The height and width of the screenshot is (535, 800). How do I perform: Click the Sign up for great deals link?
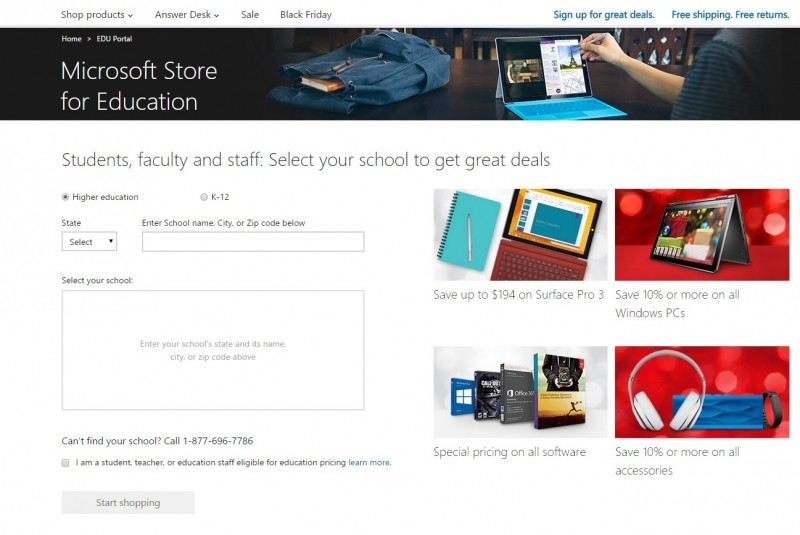tap(604, 15)
